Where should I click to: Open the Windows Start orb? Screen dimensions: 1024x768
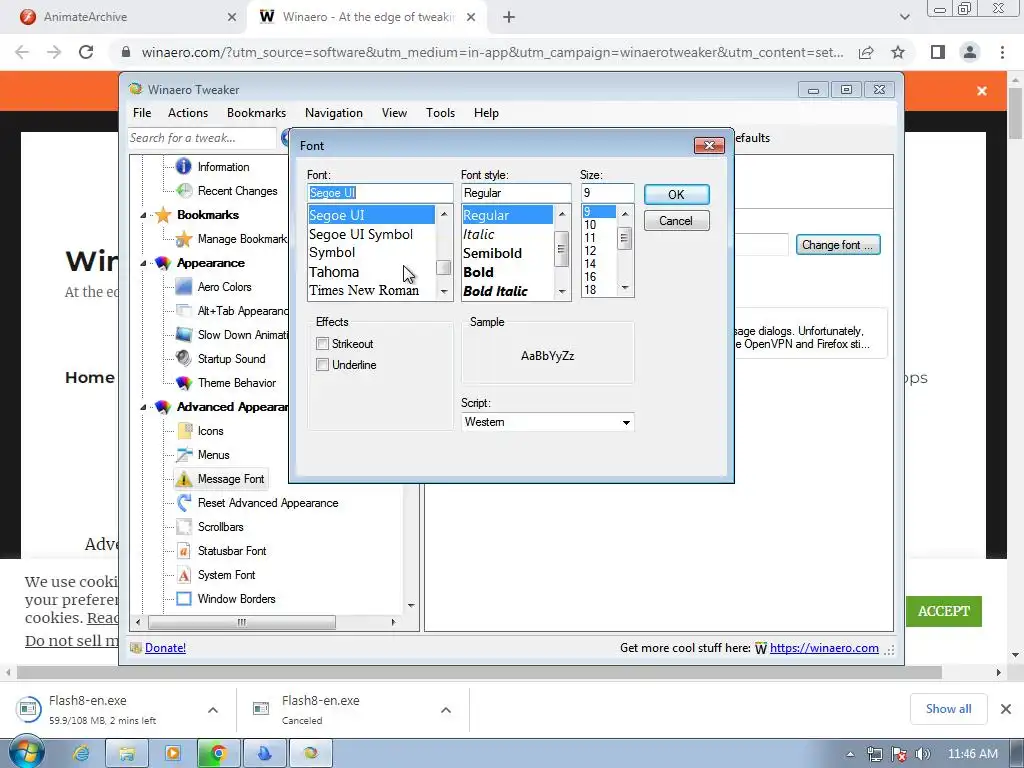coord(26,753)
